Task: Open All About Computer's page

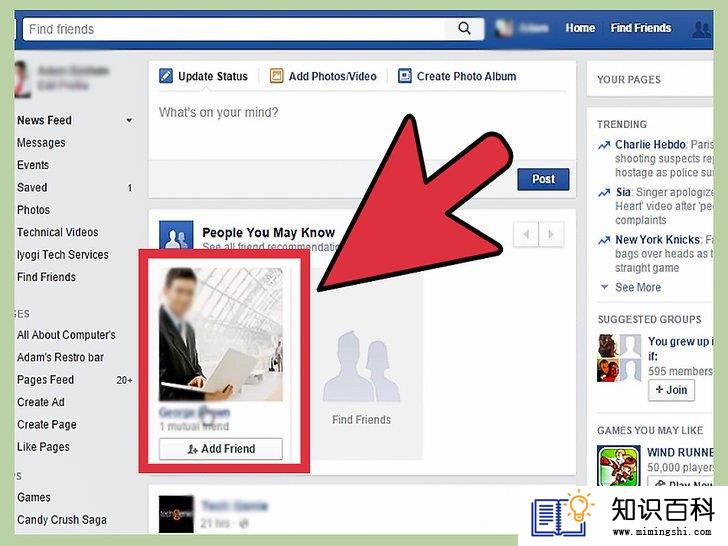Action: pyautogui.click(x=66, y=335)
